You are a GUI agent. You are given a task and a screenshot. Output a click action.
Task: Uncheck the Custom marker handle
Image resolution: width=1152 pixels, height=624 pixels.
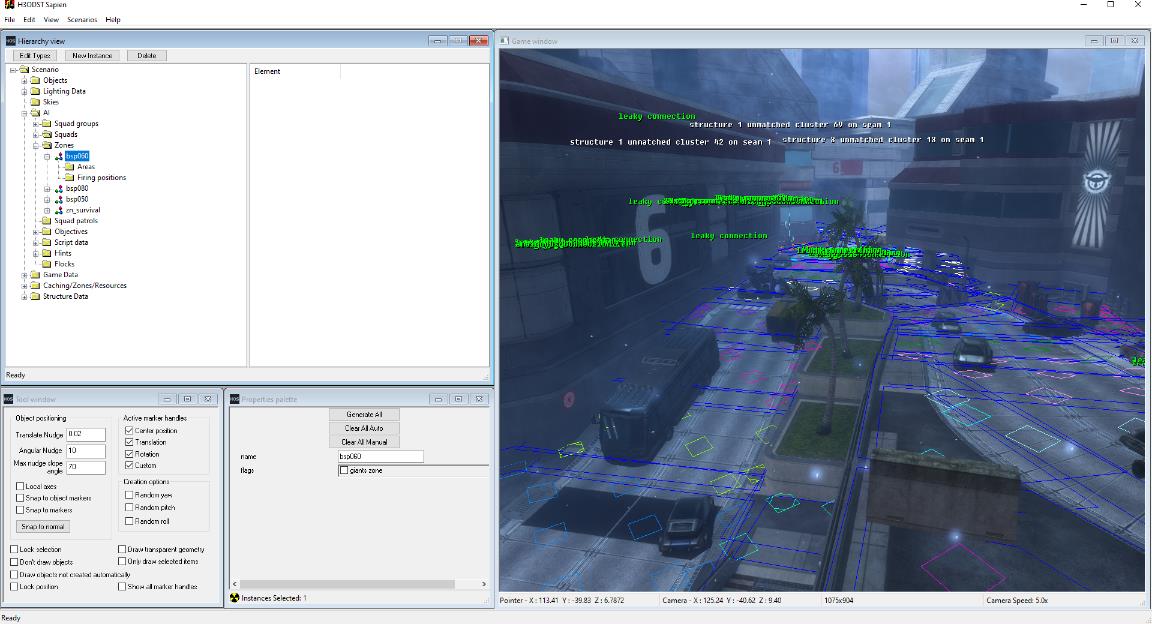[x=129, y=465]
